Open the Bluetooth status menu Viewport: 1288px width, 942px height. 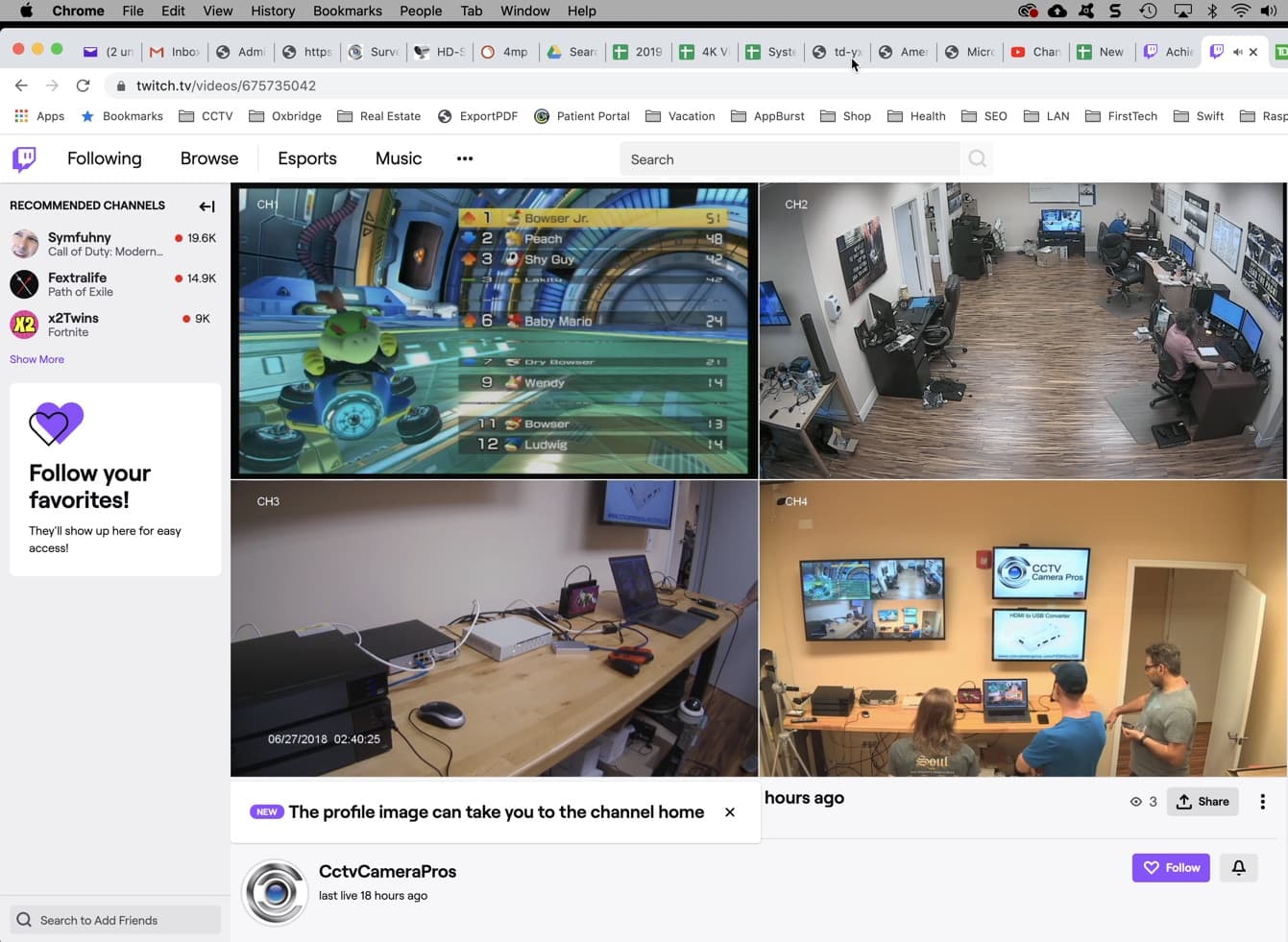click(1212, 11)
